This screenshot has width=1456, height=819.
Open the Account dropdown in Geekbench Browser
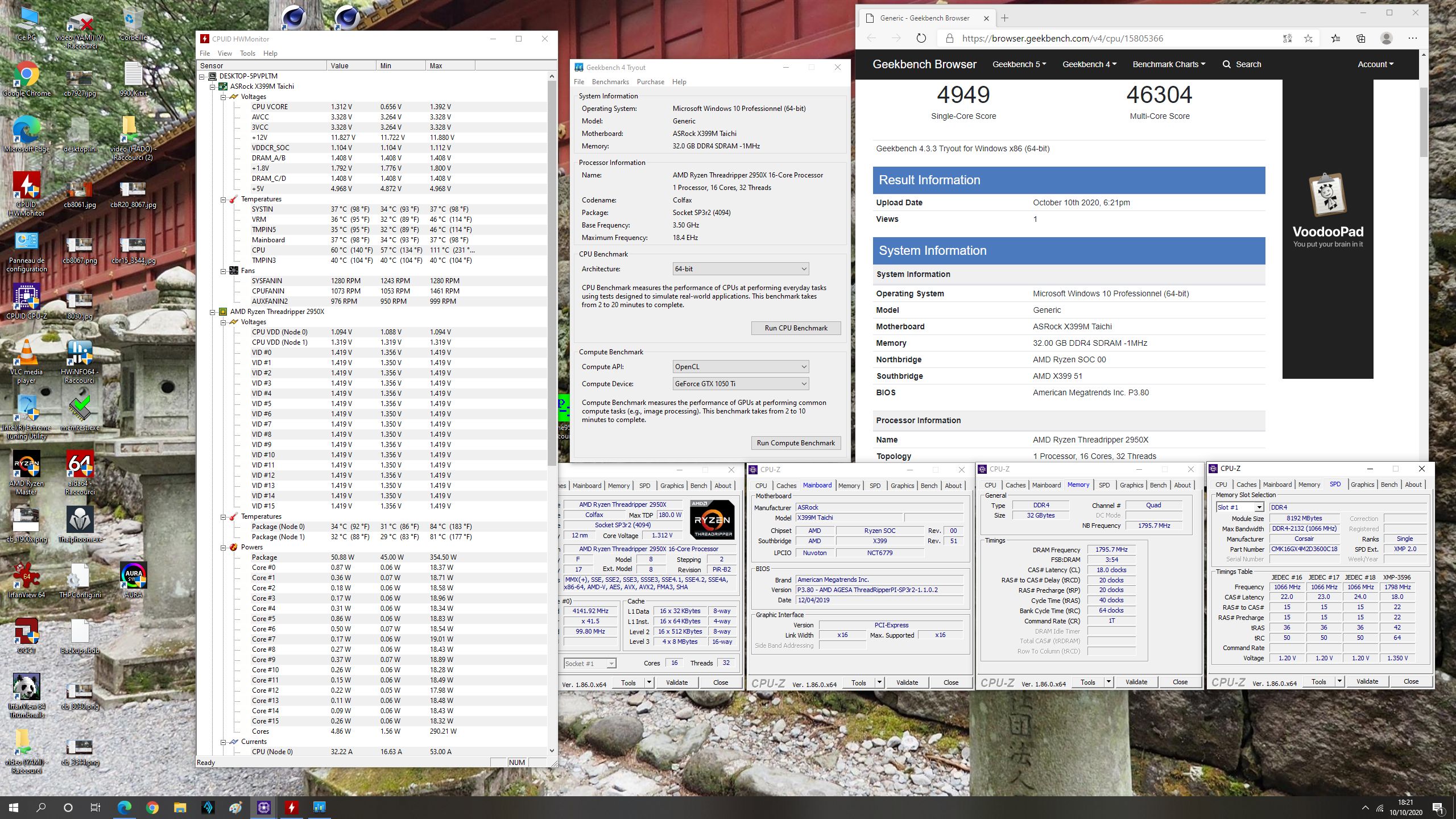click(1375, 64)
